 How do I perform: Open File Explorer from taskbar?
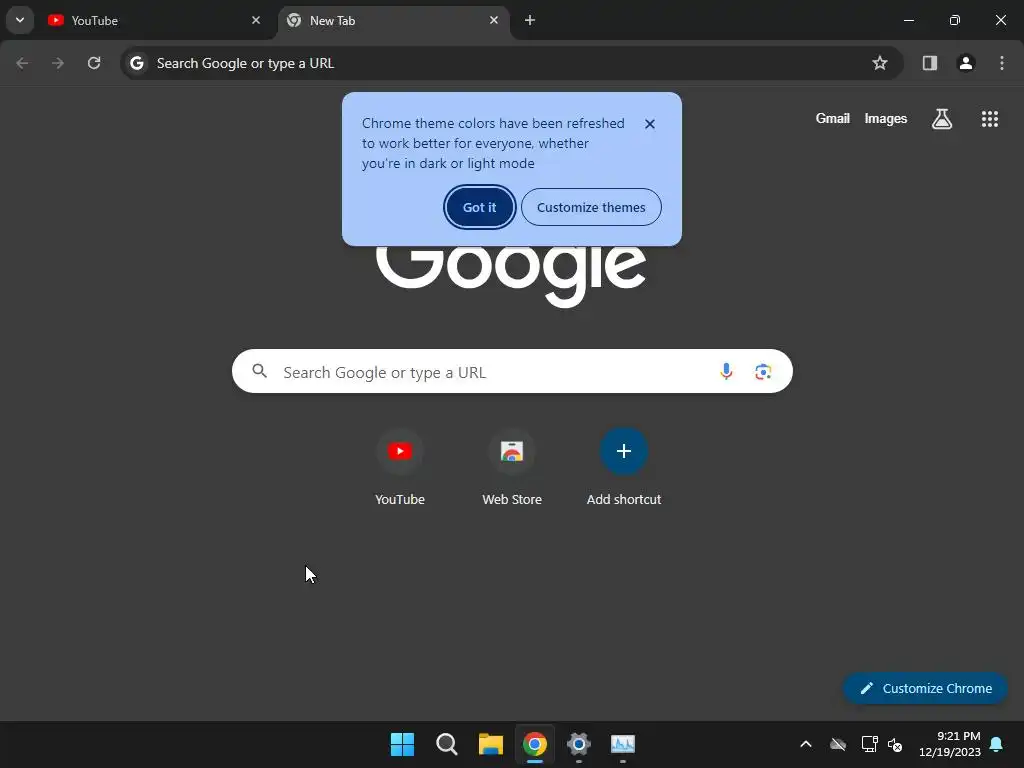[490, 744]
